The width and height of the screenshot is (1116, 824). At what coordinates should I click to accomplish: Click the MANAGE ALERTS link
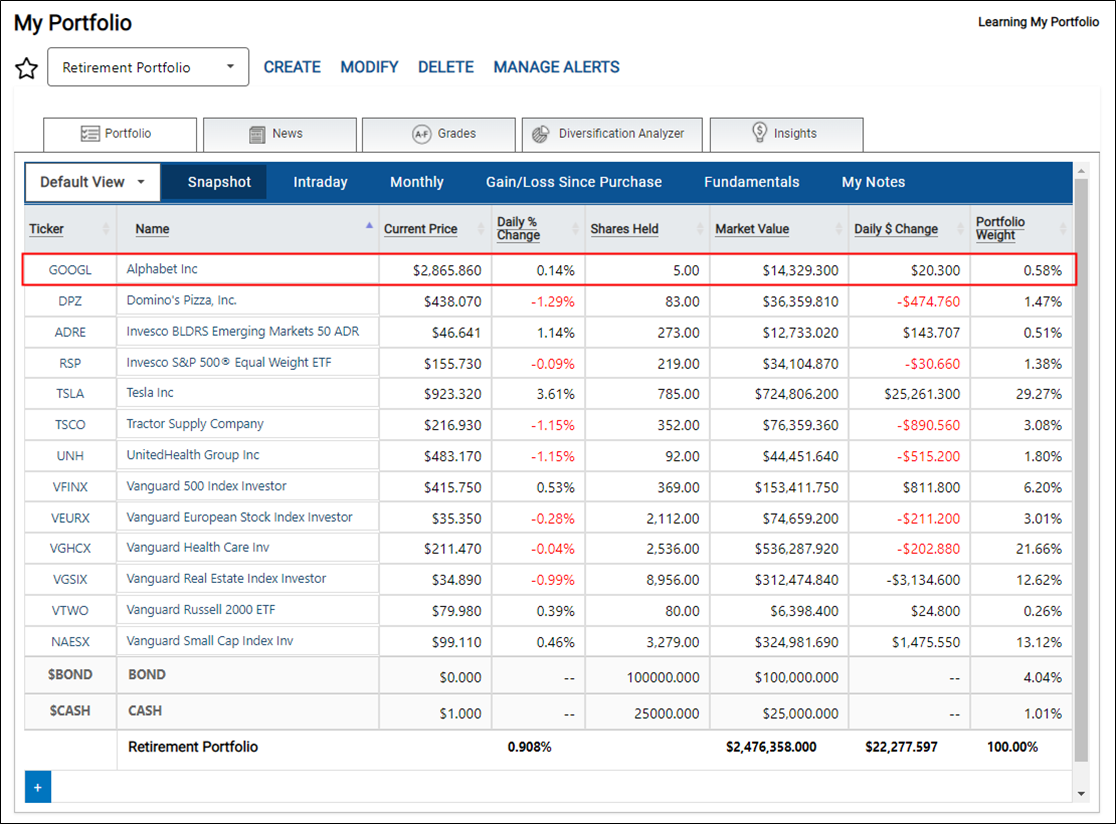coord(557,67)
